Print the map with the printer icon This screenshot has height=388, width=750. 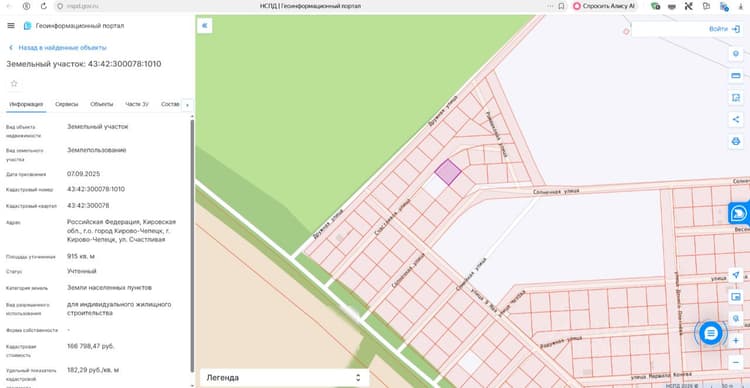click(x=736, y=141)
